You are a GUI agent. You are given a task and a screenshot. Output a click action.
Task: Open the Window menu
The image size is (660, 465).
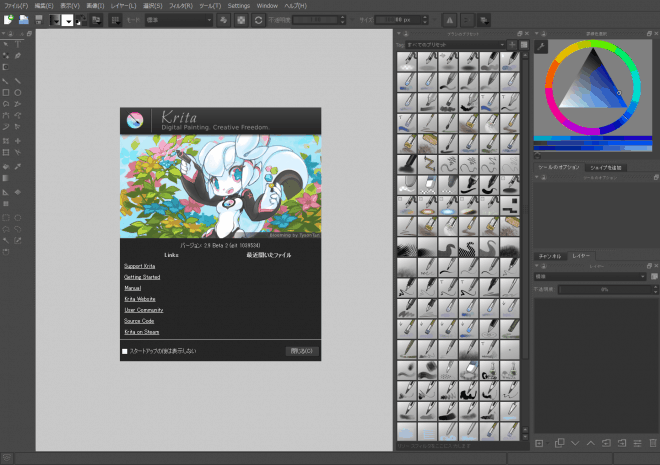(267, 6)
